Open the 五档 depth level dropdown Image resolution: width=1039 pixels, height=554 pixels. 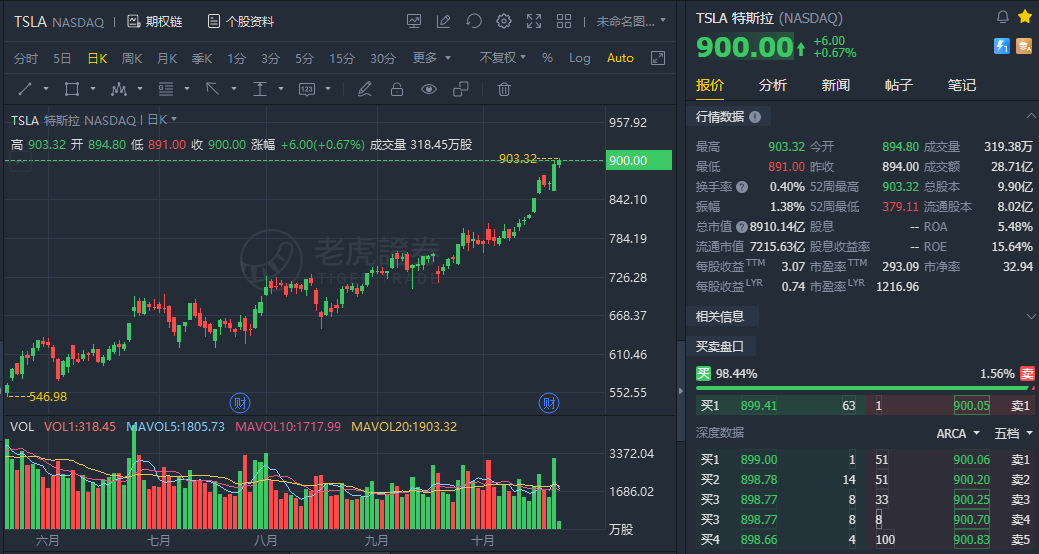(x=1014, y=433)
